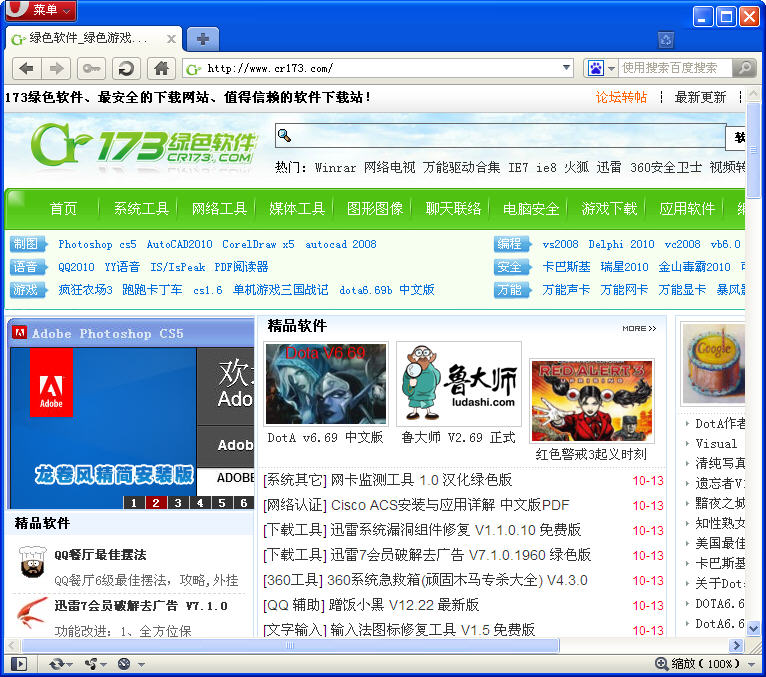Open 游戏下载 navigation item
This screenshot has width=766, height=677.
(609, 209)
